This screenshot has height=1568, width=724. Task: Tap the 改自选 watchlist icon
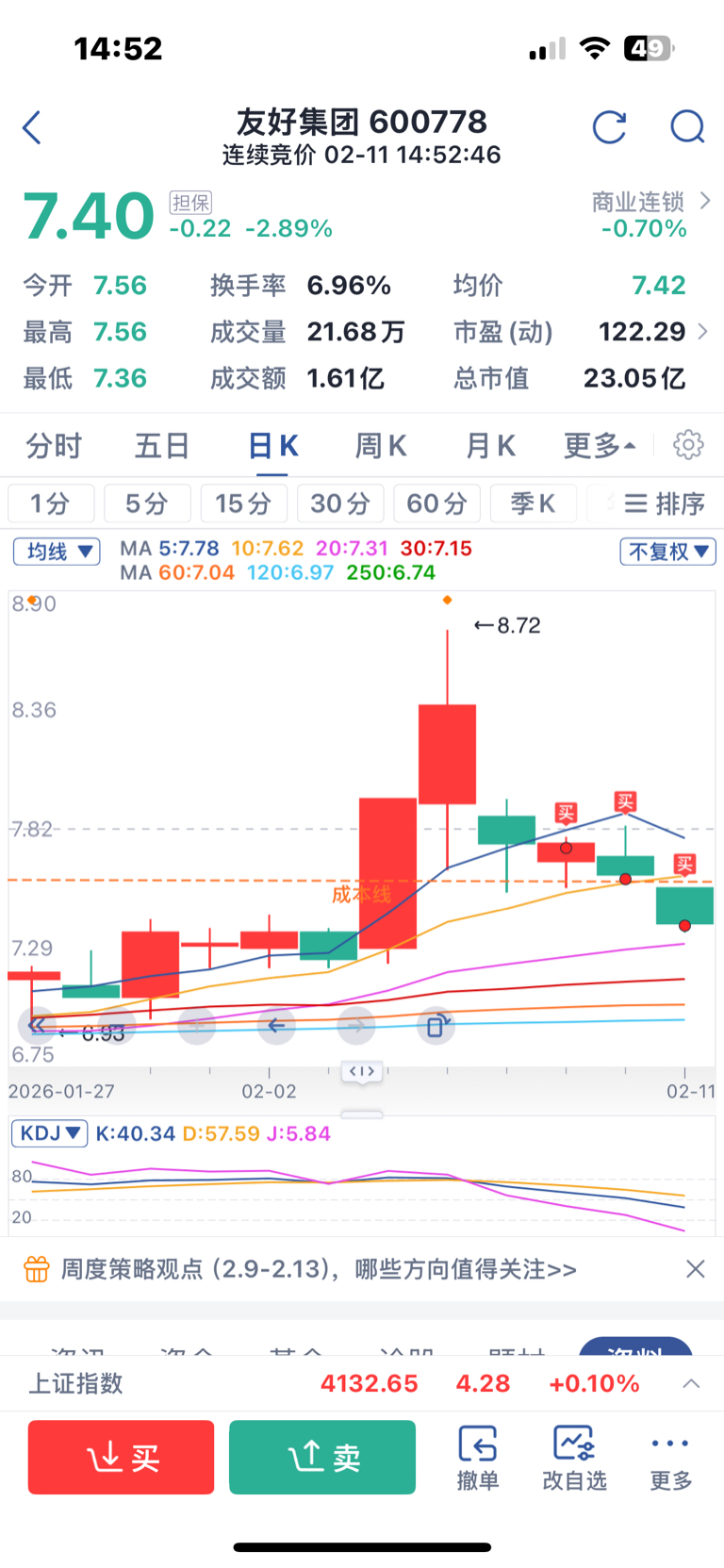pyautogui.click(x=574, y=1458)
